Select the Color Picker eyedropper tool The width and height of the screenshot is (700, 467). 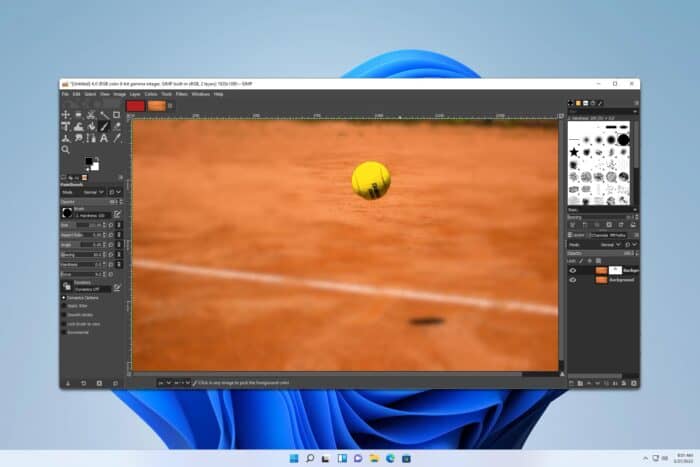tap(117, 138)
